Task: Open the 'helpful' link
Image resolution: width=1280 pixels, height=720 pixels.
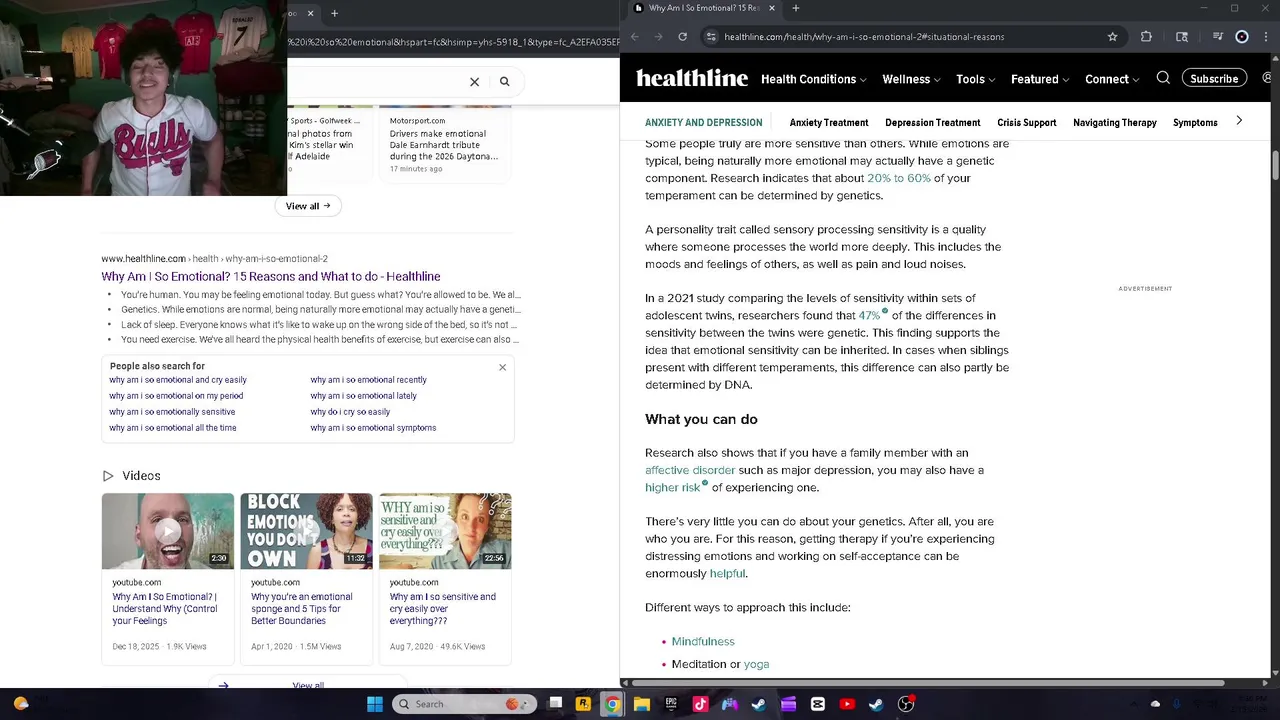Action: 727,573
